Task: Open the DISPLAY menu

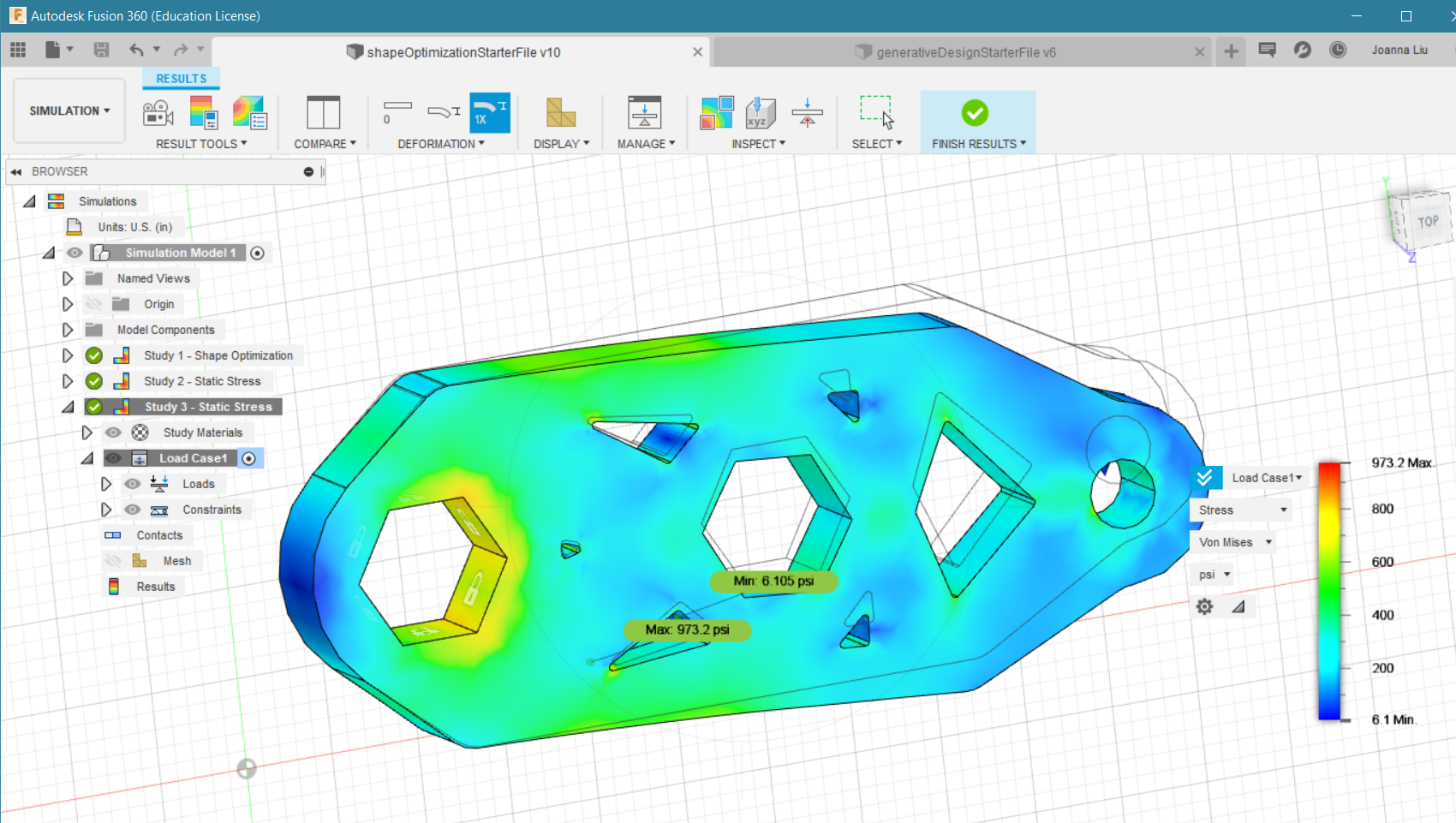Action: click(x=561, y=144)
